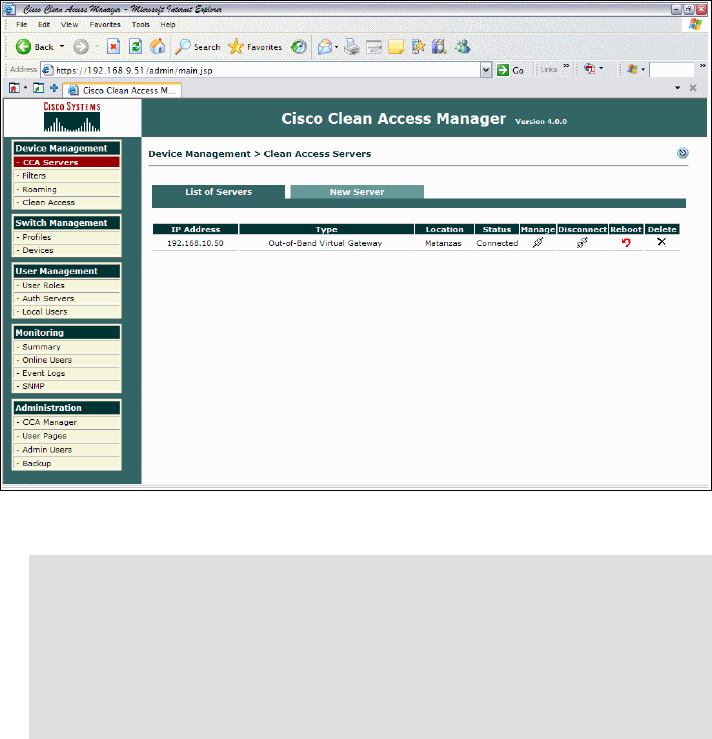Click the Disconnect icon for the Matanzas server

click(582, 242)
